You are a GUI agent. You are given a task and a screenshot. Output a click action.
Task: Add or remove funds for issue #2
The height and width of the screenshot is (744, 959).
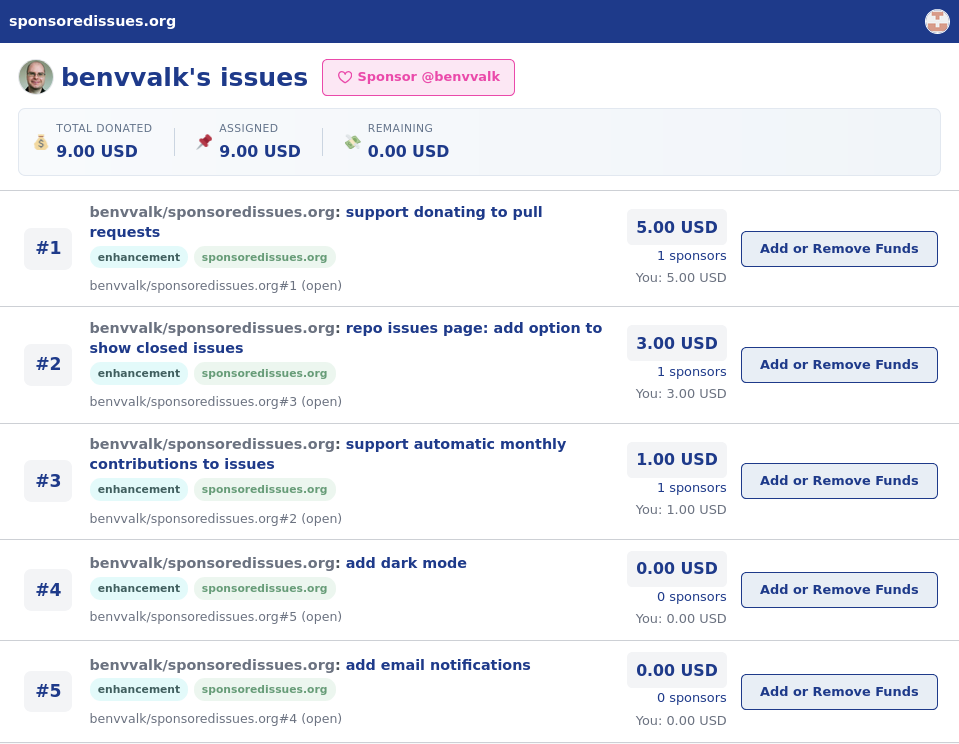(x=838, y=365)
